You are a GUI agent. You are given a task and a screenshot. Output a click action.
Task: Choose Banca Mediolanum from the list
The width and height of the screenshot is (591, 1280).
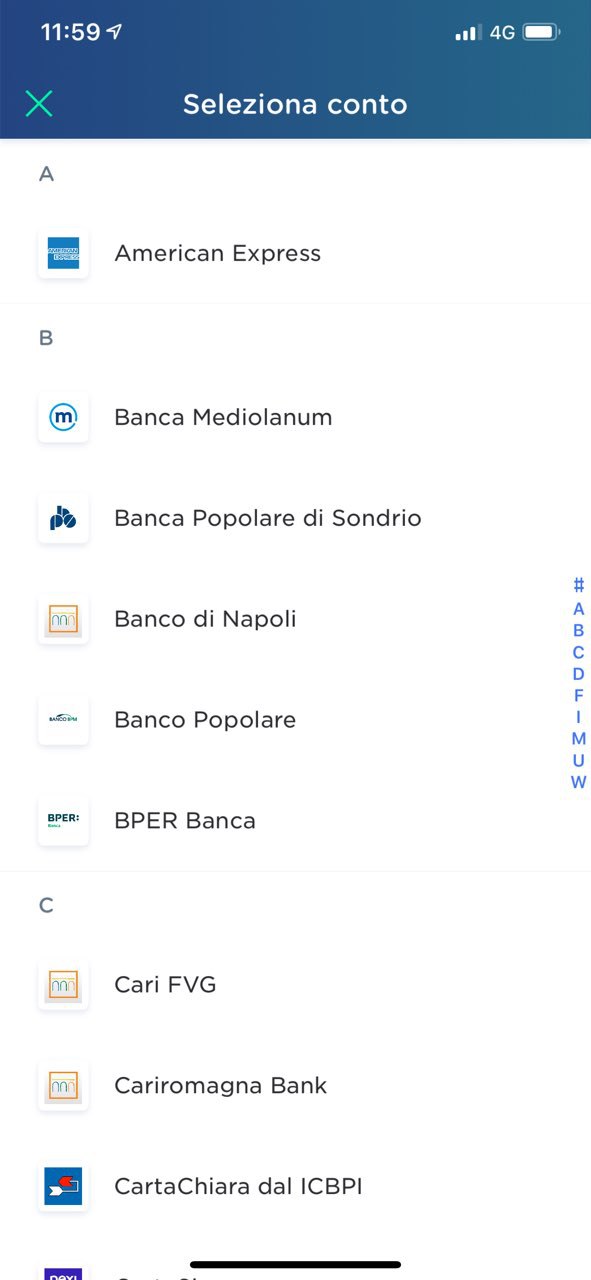295,417
